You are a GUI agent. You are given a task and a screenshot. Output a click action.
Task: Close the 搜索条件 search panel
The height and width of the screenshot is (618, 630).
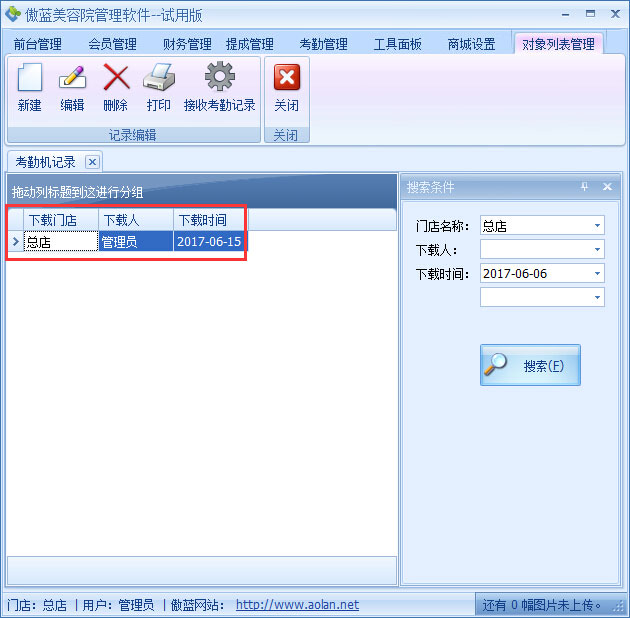608,186
